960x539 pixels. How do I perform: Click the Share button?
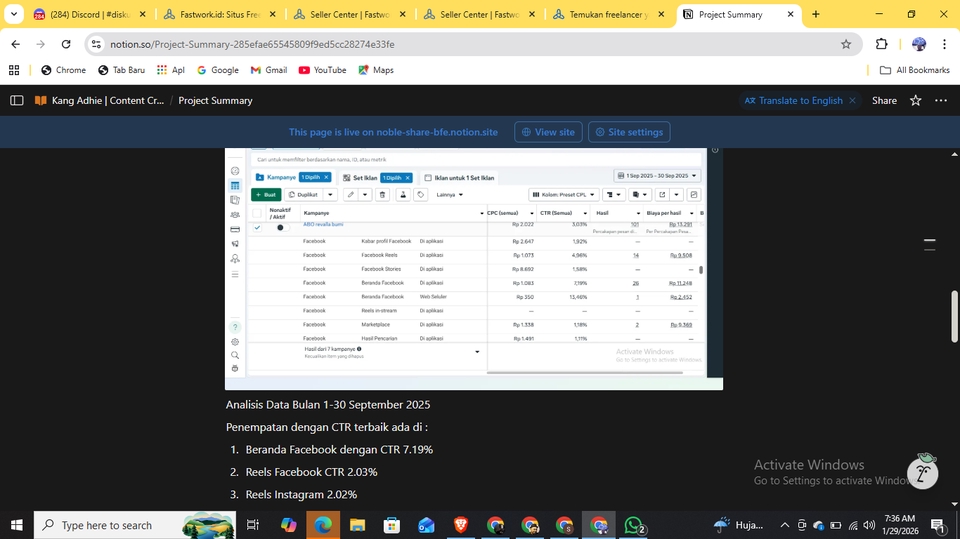click(x=884, y=100)
